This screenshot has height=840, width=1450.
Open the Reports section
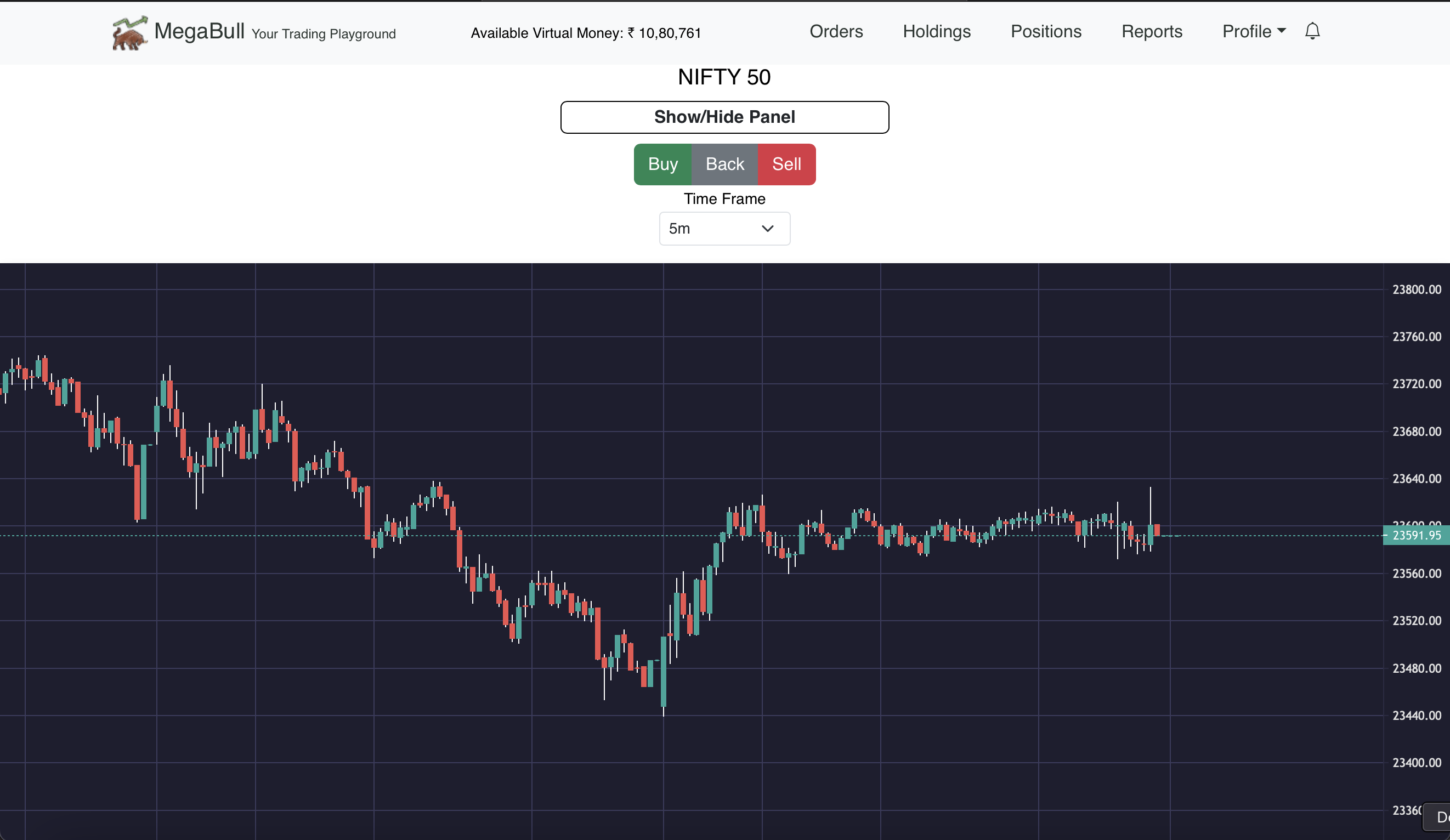[1151, 32]
